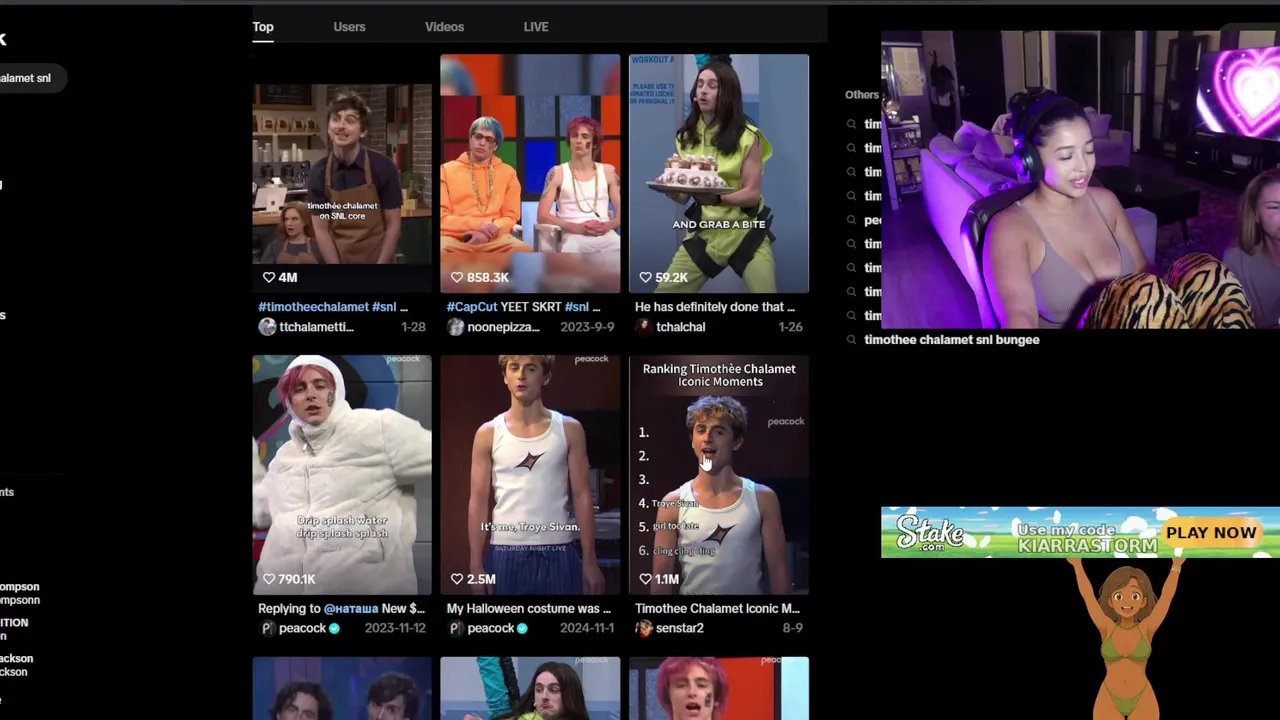Image resolution: width=1280 pixels, height=720 pixels.
Task: Tap heart icon showing 858.3K likes
Action: click(x=457, y=277)
